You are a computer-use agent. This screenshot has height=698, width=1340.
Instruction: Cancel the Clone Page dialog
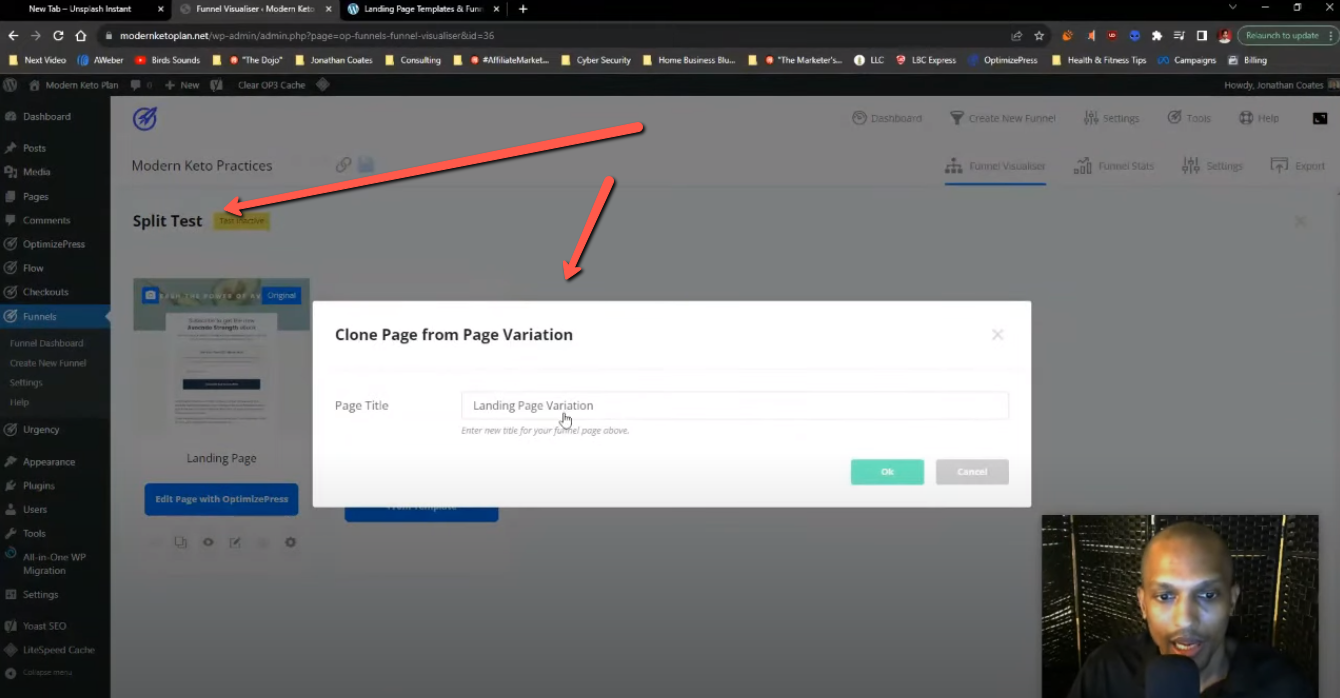point(971,471)
